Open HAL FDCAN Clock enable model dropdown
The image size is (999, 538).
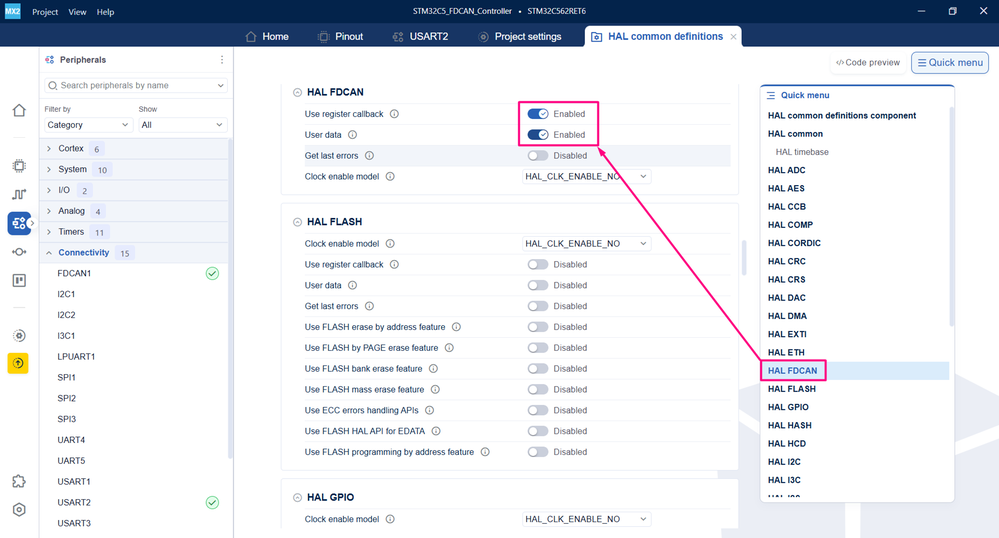(x=586, y=177)
